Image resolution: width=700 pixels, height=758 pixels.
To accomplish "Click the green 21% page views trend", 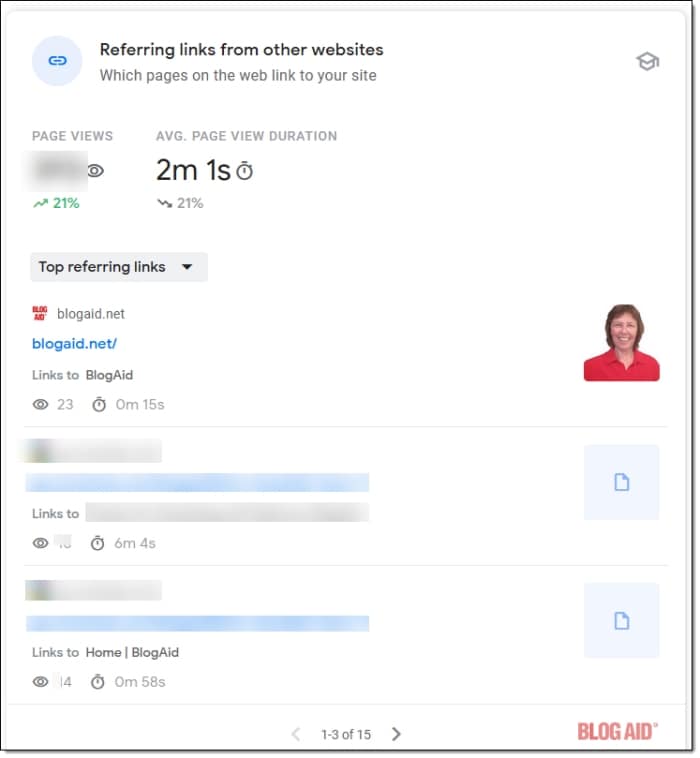I will pos(56,203).
